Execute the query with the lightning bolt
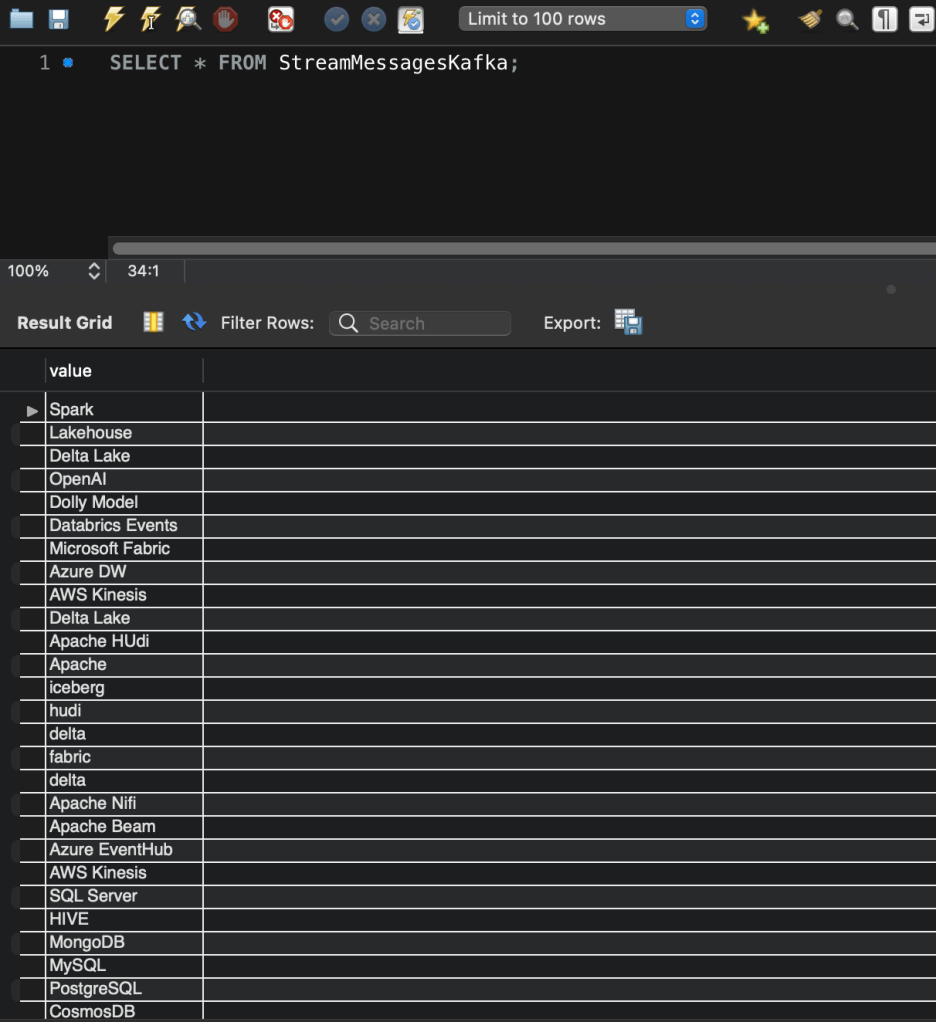The height and width of the screenshot is (1022, 936). tap(114, 19)
